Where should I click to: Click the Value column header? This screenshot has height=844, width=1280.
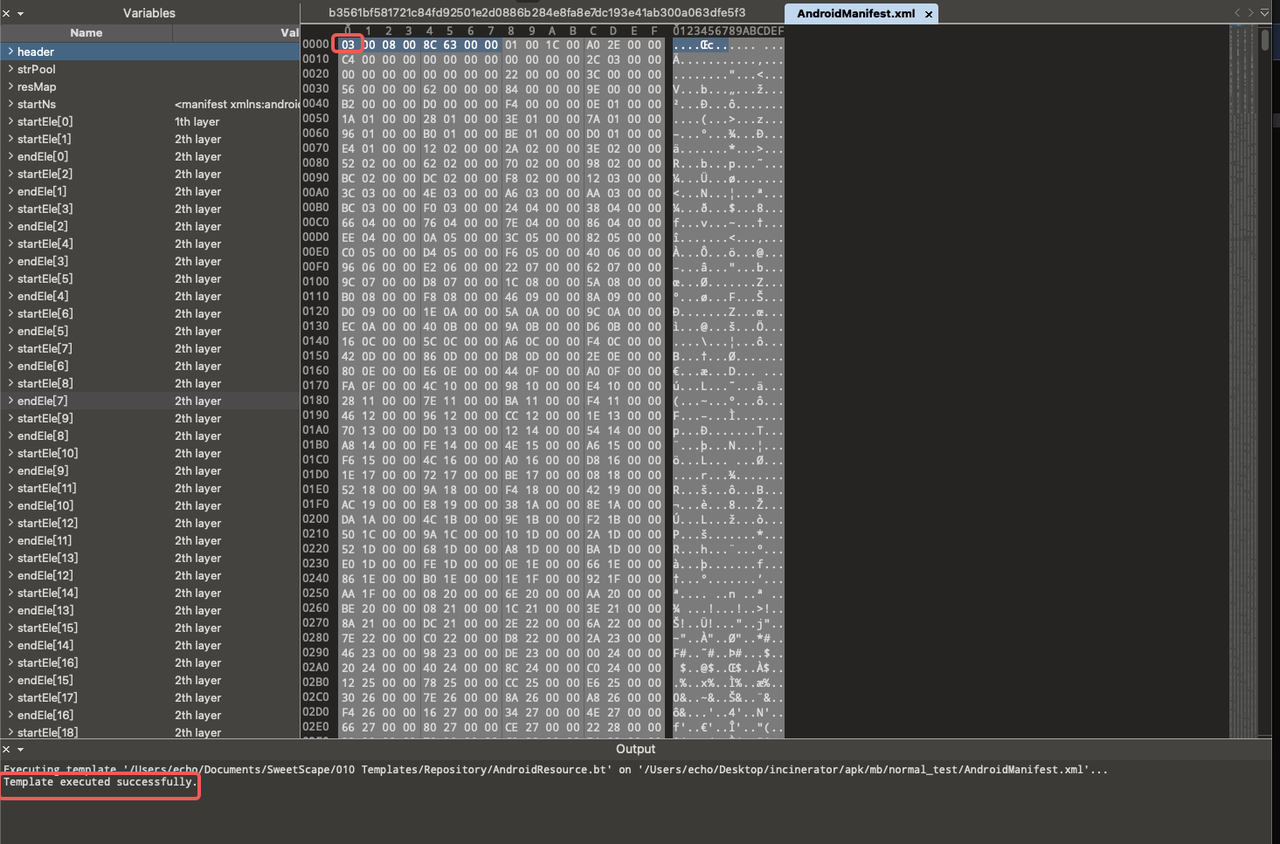point(237,33)
